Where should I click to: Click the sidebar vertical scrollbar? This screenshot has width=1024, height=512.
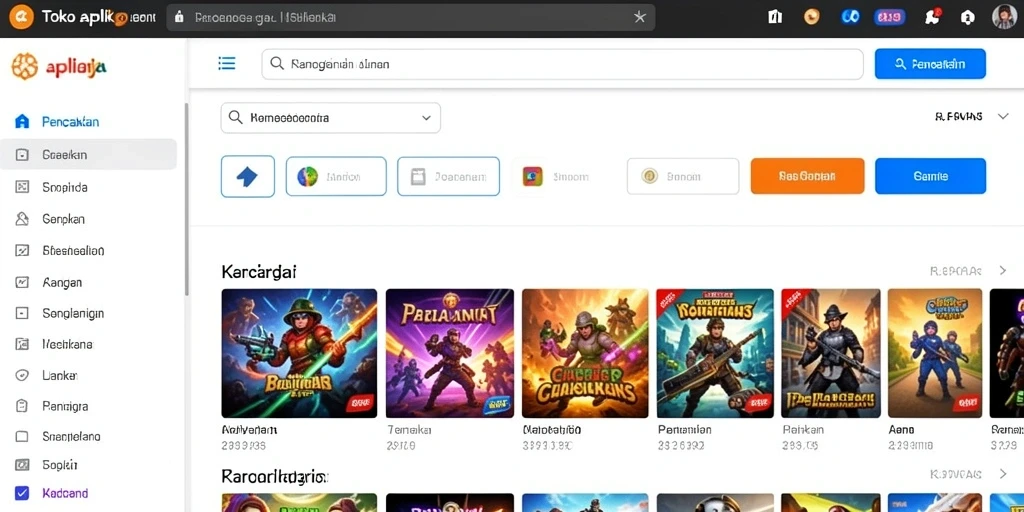click(187, 199)
